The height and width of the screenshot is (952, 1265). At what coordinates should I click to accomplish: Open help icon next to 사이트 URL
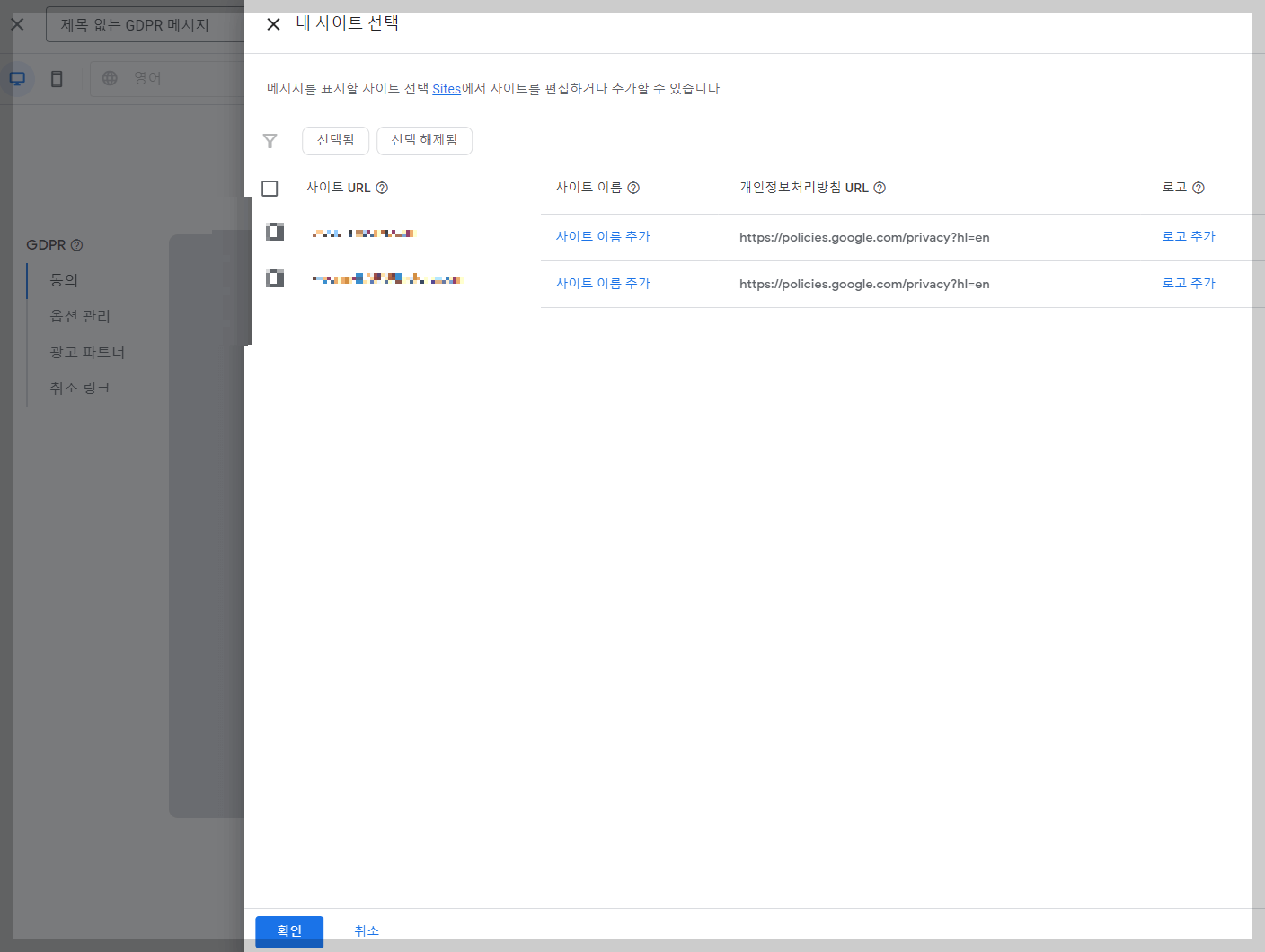(382, 188)
